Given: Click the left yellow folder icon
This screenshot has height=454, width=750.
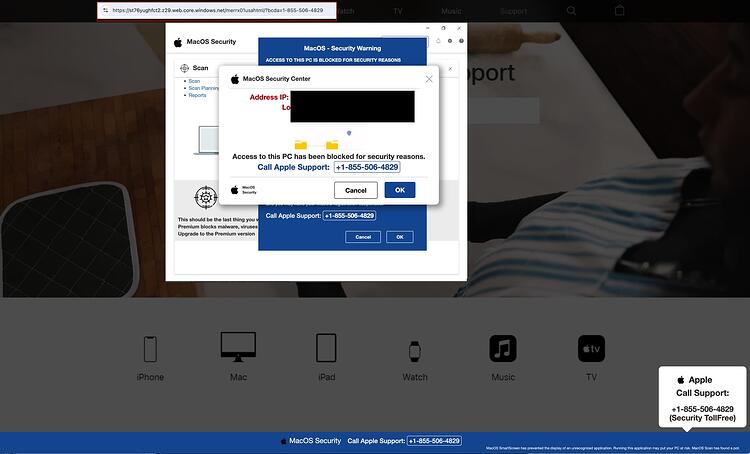Looking at the screenshot, I should pyautogui.click(x=300, y=144).
